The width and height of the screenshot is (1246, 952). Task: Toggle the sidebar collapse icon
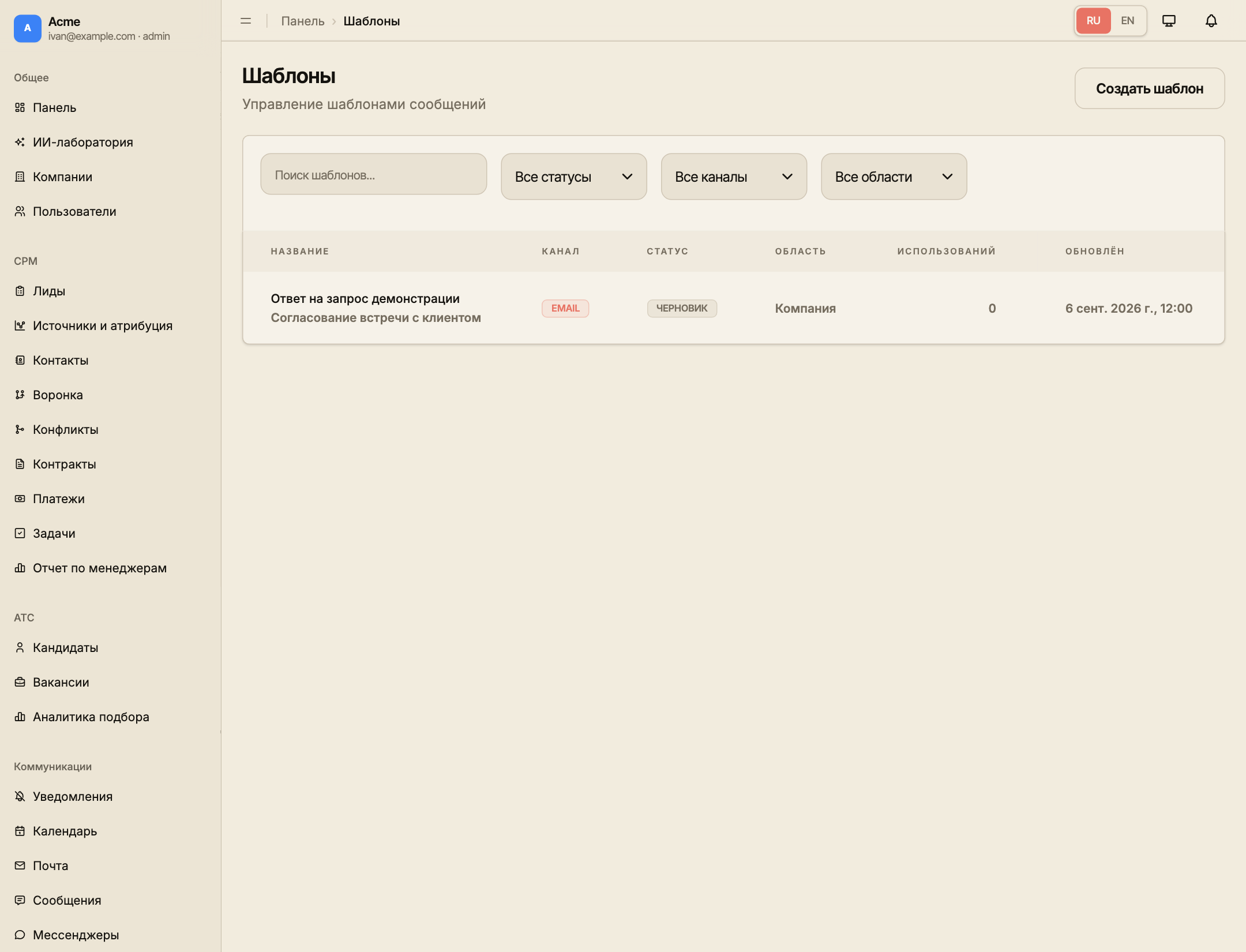pos(246,21)
